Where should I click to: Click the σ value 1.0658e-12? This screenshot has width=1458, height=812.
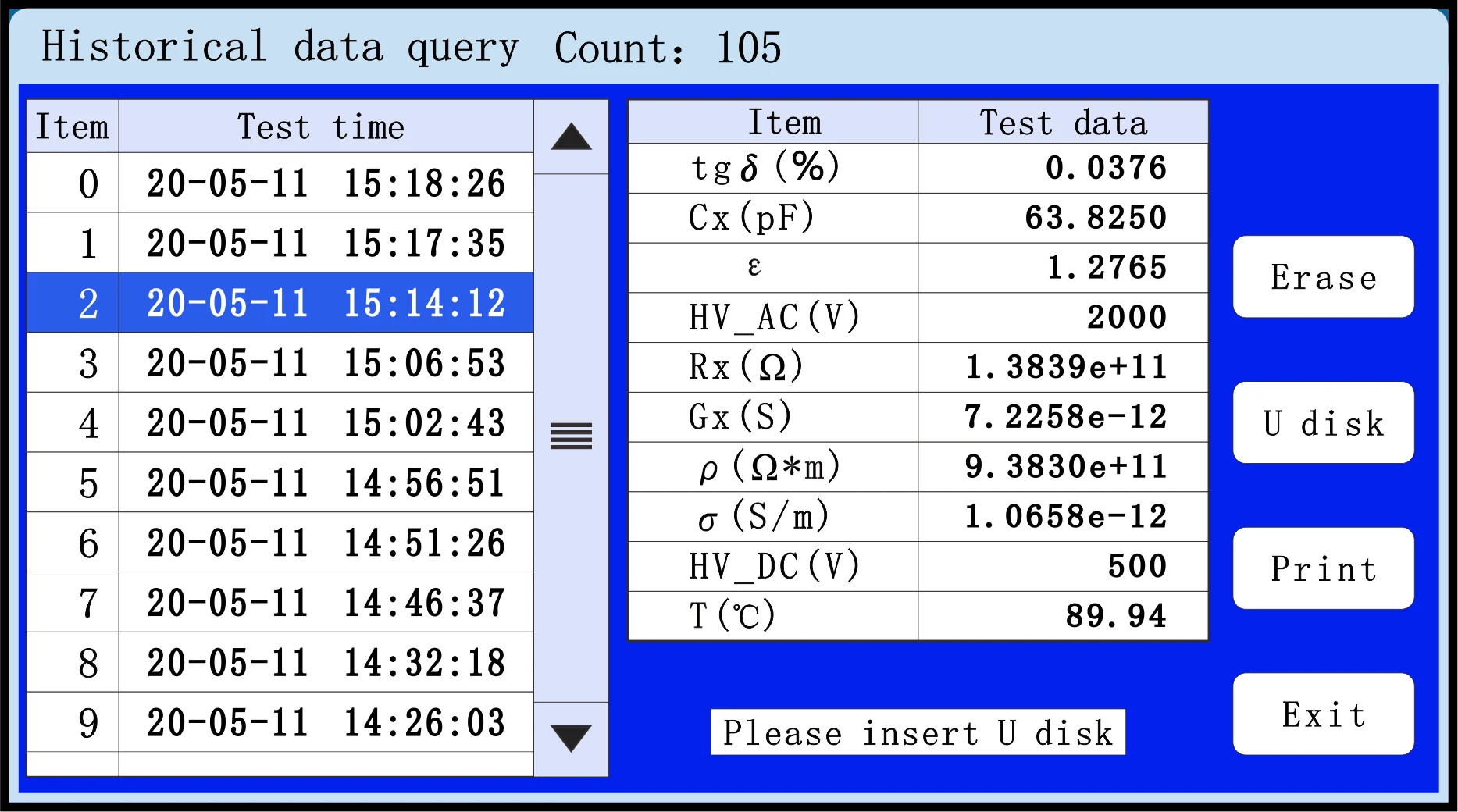(x=1063, y=517)
